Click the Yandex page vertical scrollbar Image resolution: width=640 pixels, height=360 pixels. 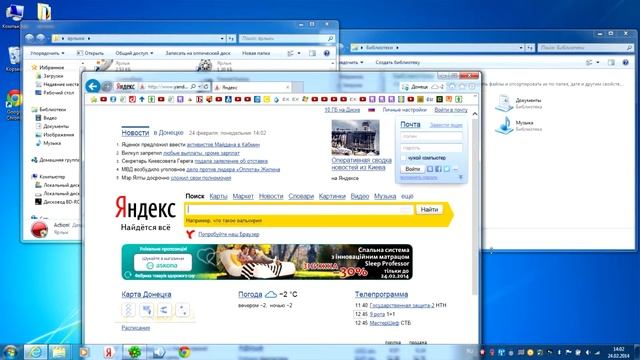coord(475,206)
